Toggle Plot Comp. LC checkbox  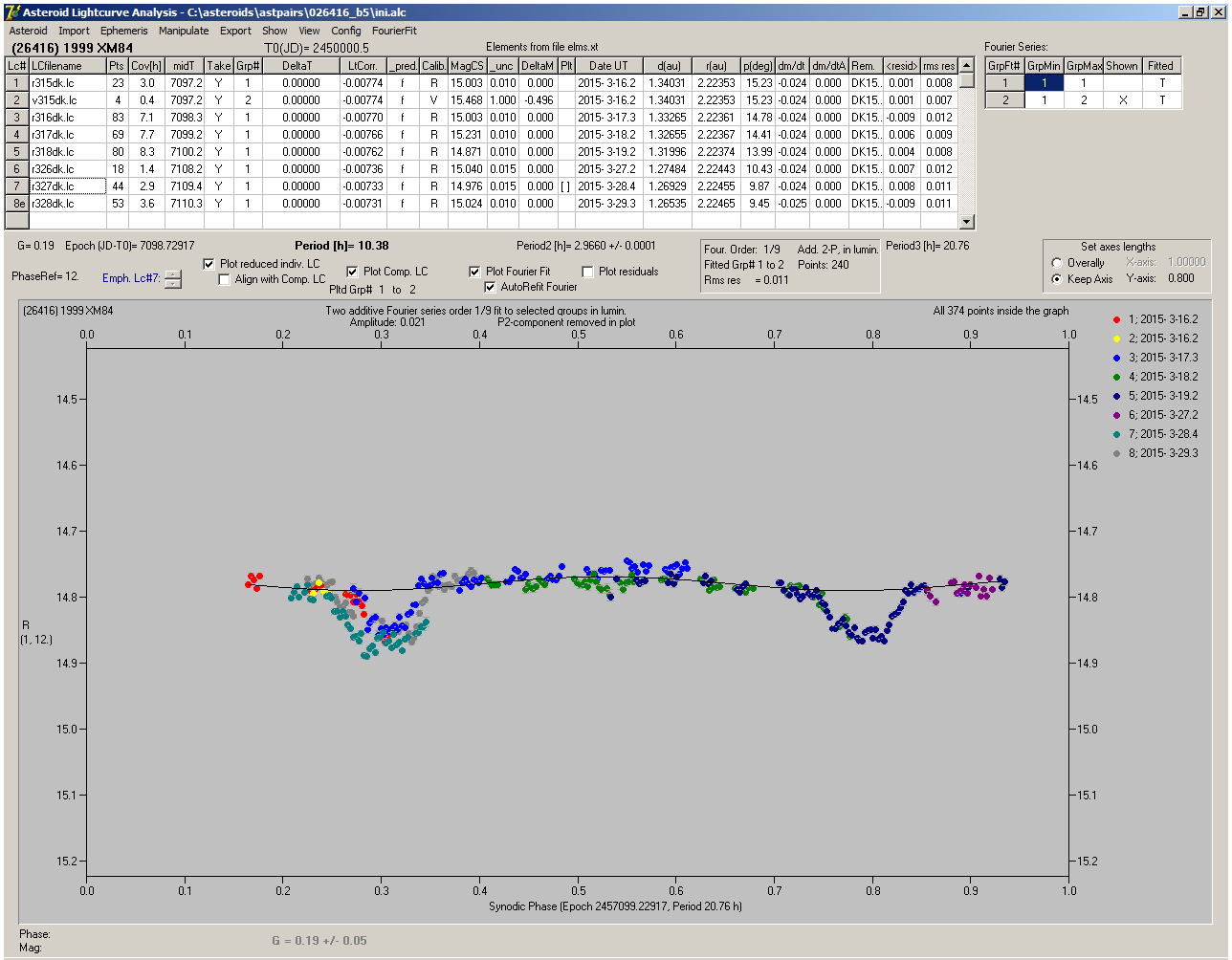tap(352, 272)
